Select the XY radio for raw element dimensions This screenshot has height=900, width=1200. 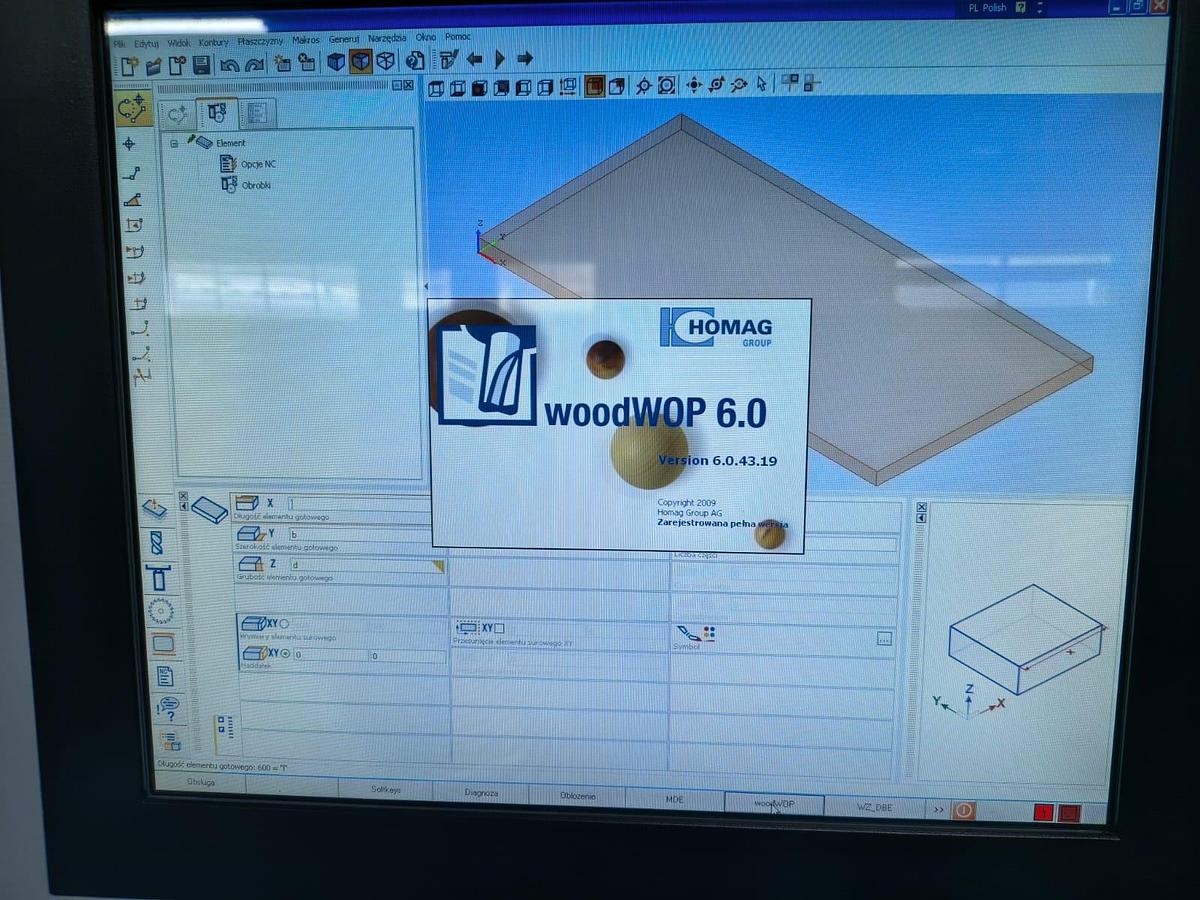pos(284,624)
